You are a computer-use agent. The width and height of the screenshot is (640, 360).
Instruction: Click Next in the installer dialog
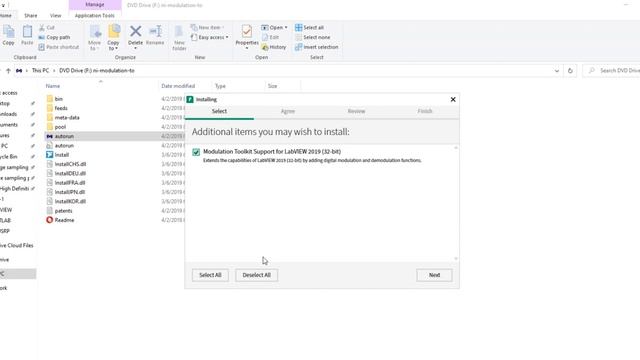[434, 275]
